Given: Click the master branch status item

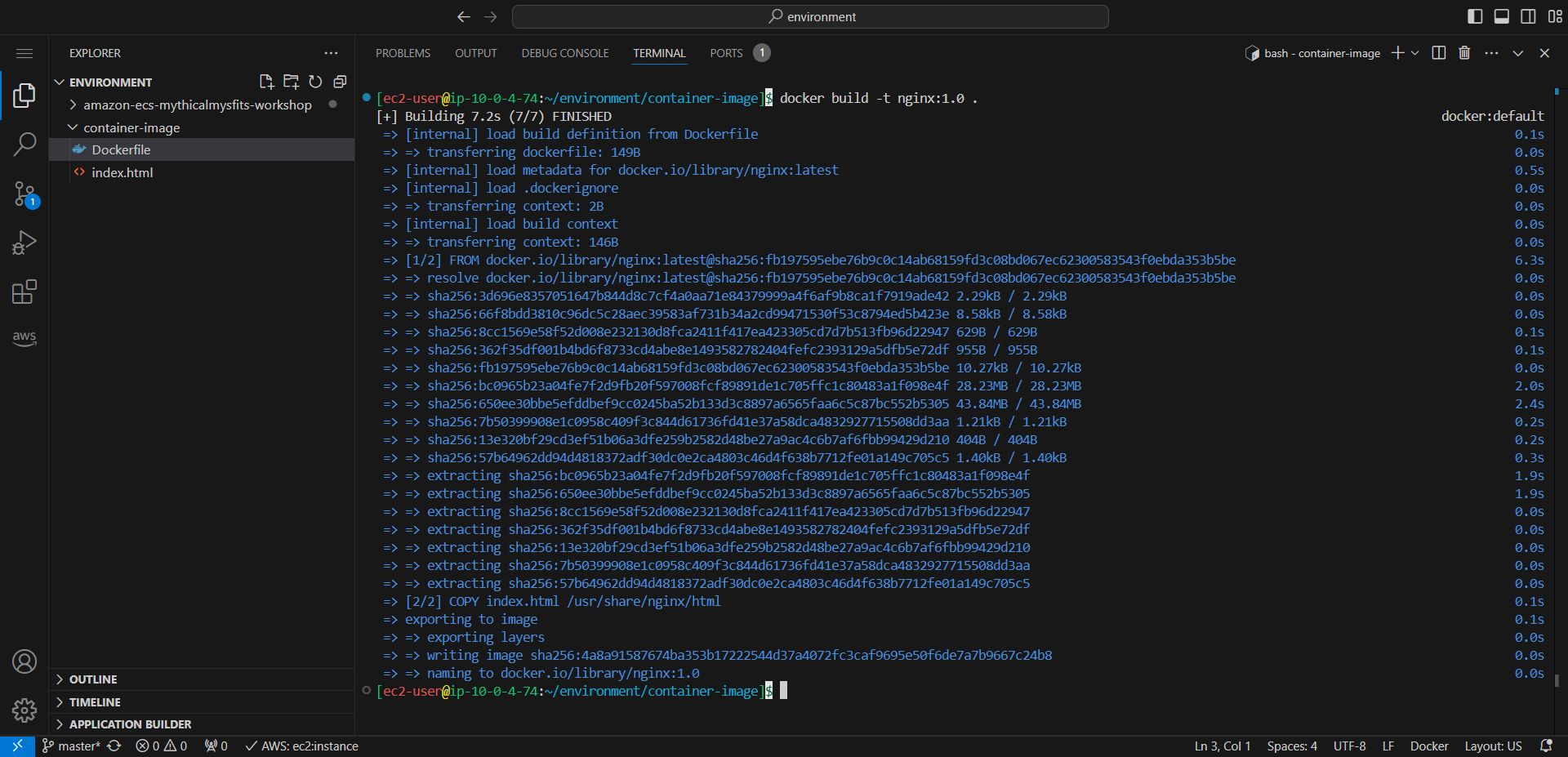Looking at the screenshot, I should 72,746.
